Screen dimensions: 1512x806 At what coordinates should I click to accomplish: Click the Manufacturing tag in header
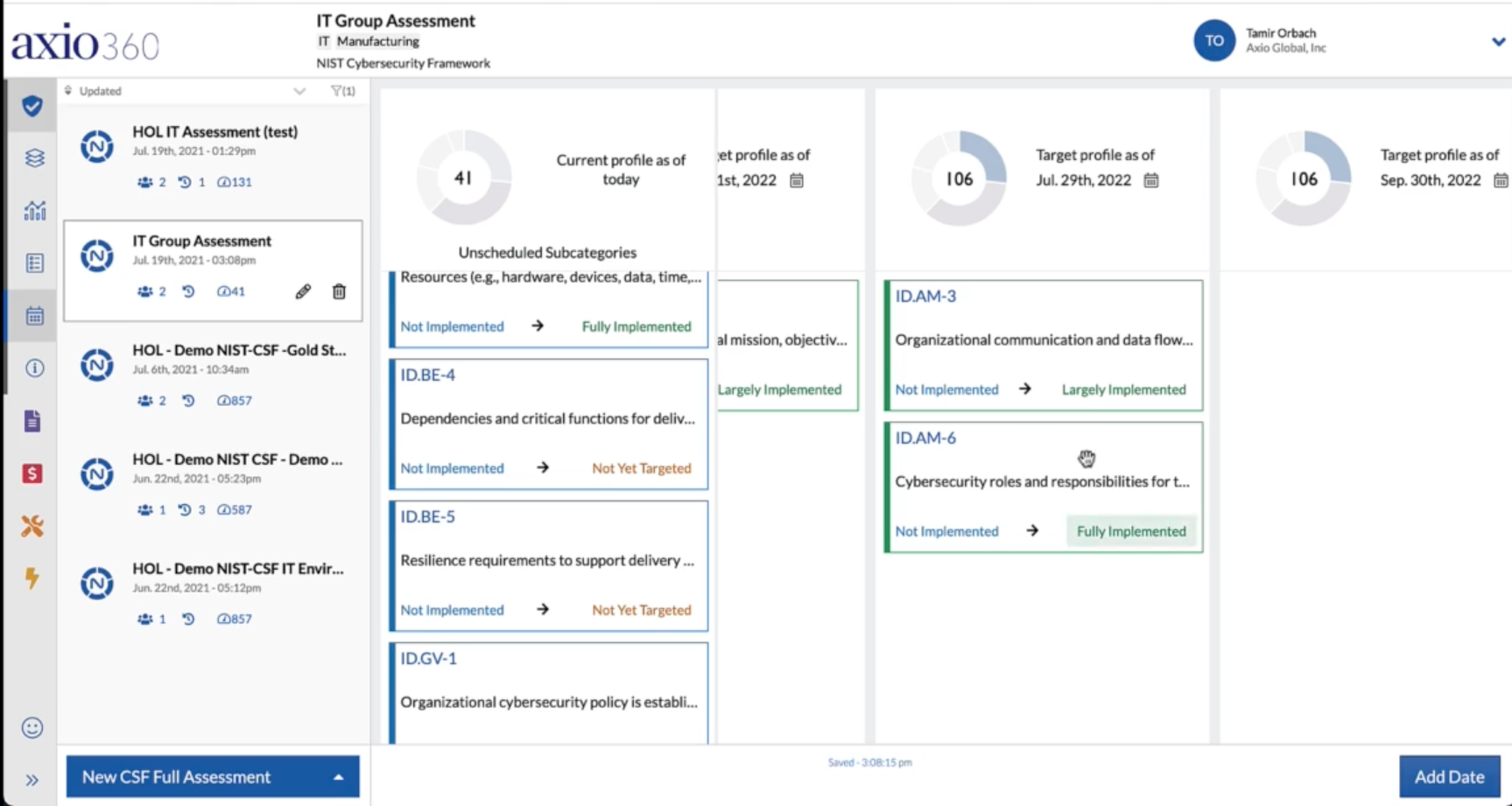pyautogui.click(x=377, y=41)
